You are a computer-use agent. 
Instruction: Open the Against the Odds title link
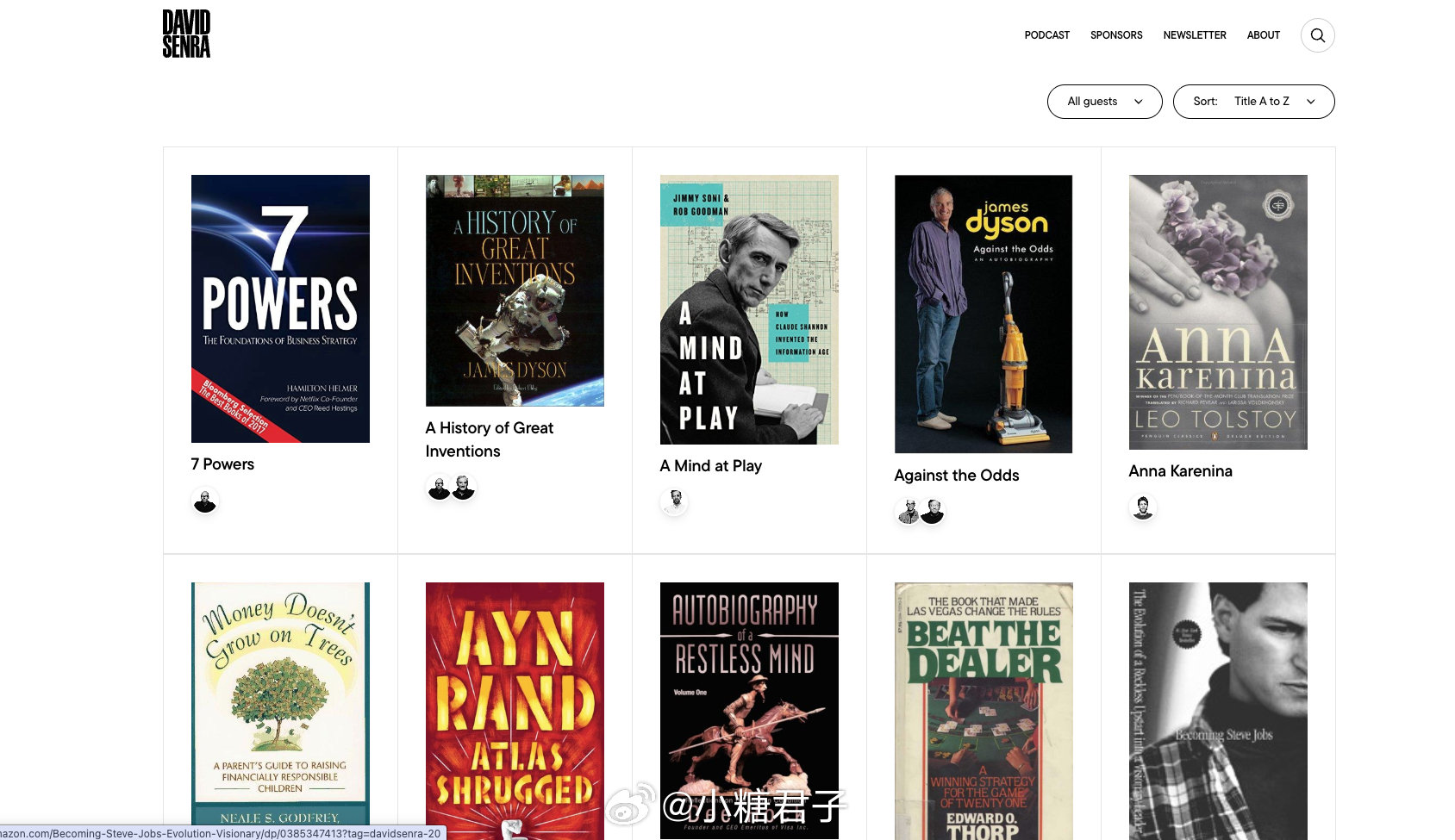(x=956, y=476)
